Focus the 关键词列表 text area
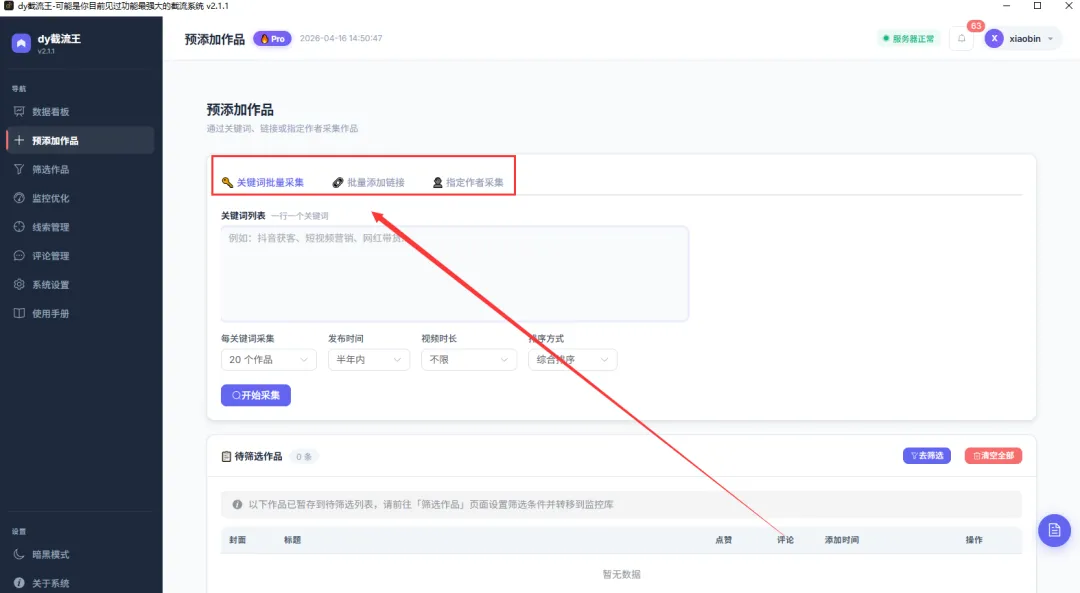This screenshot has width=1080, height=593. 455,273
